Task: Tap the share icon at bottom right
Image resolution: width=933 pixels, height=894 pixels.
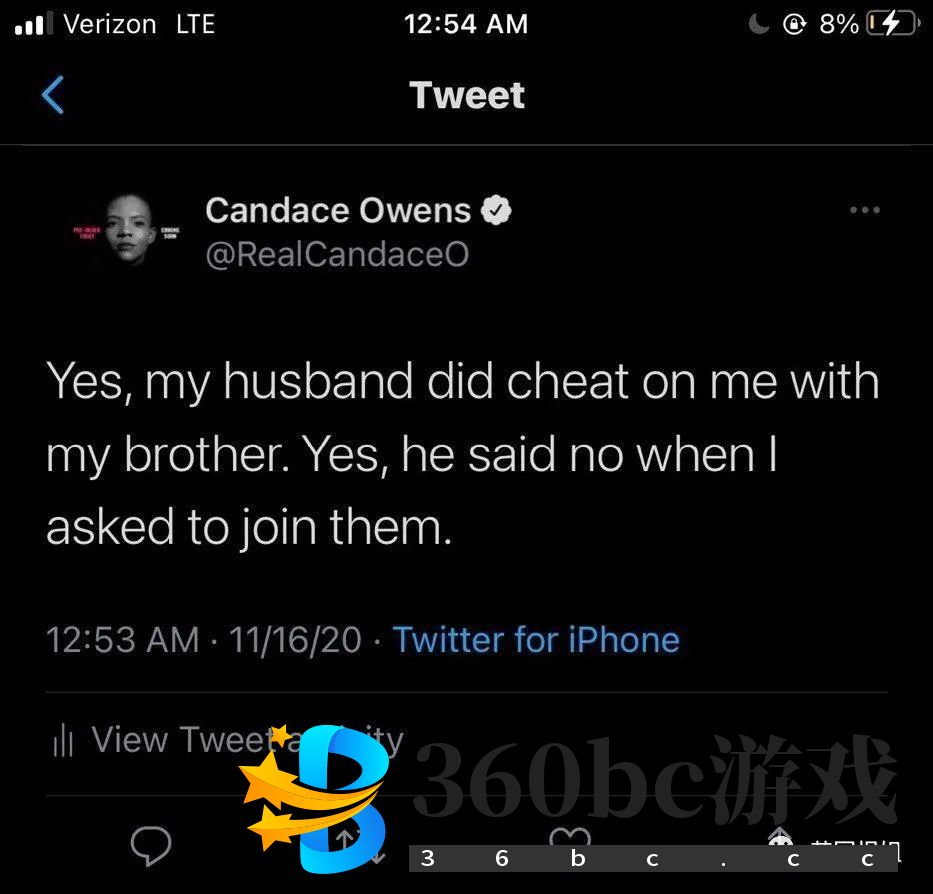Action: (779, 836)
